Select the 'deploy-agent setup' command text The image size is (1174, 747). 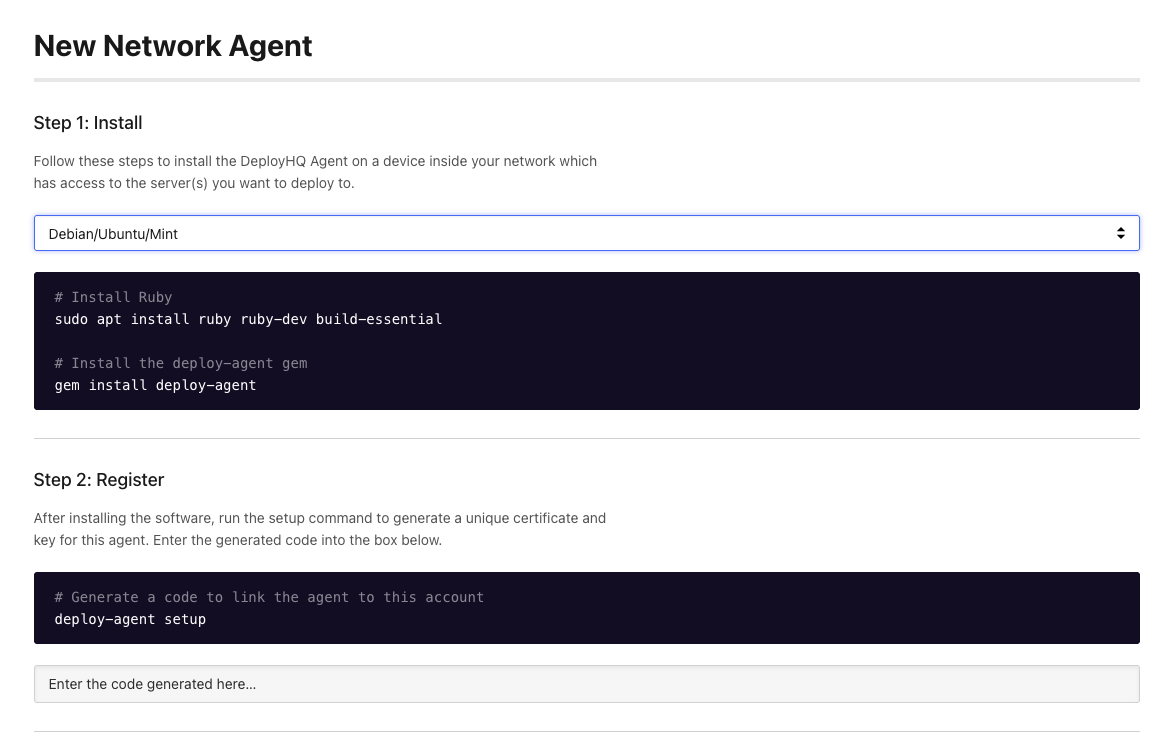[x=130, y=619]
